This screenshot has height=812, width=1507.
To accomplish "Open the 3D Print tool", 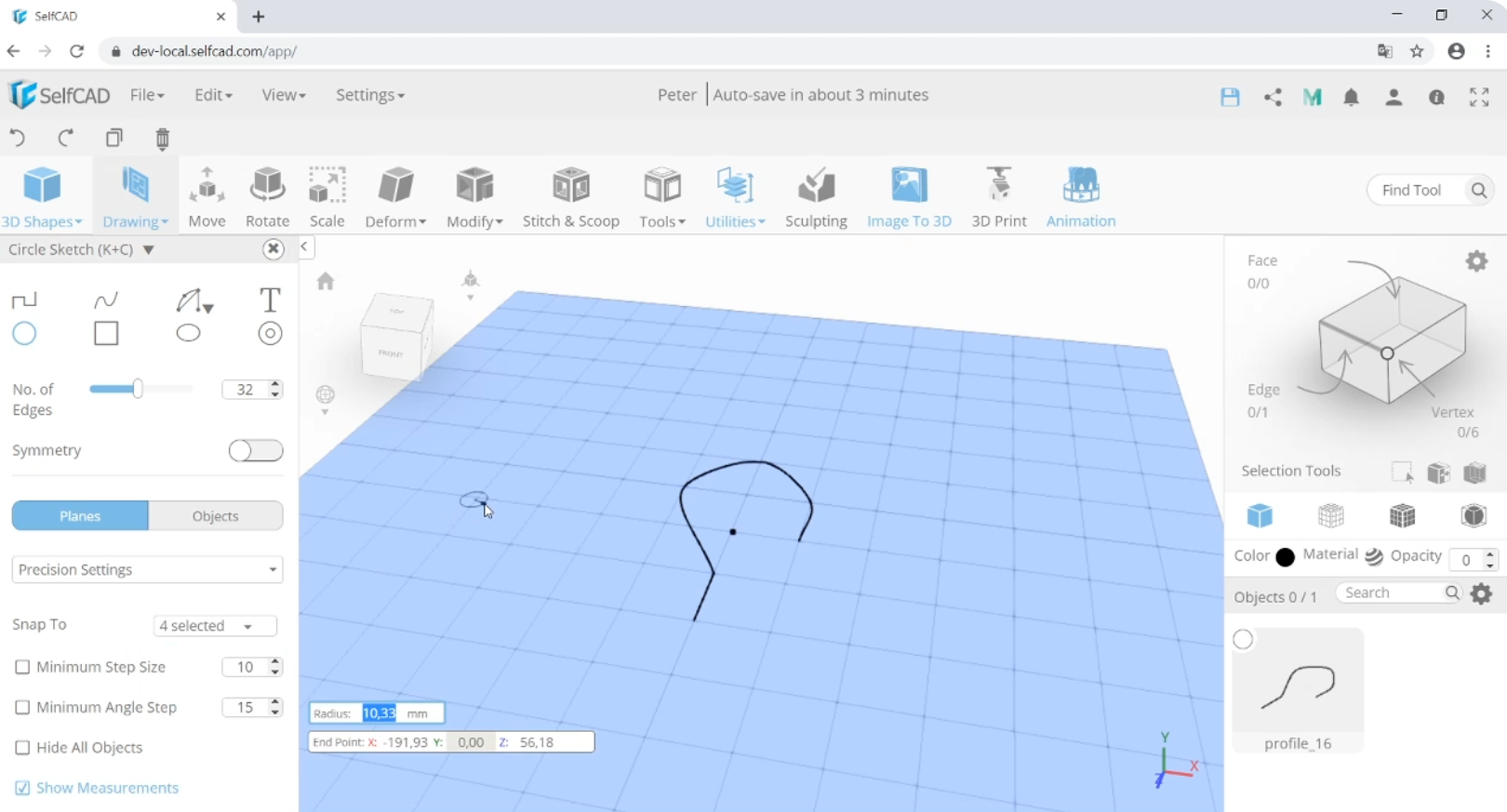I will pyautogui.click(x=999, y=196).
